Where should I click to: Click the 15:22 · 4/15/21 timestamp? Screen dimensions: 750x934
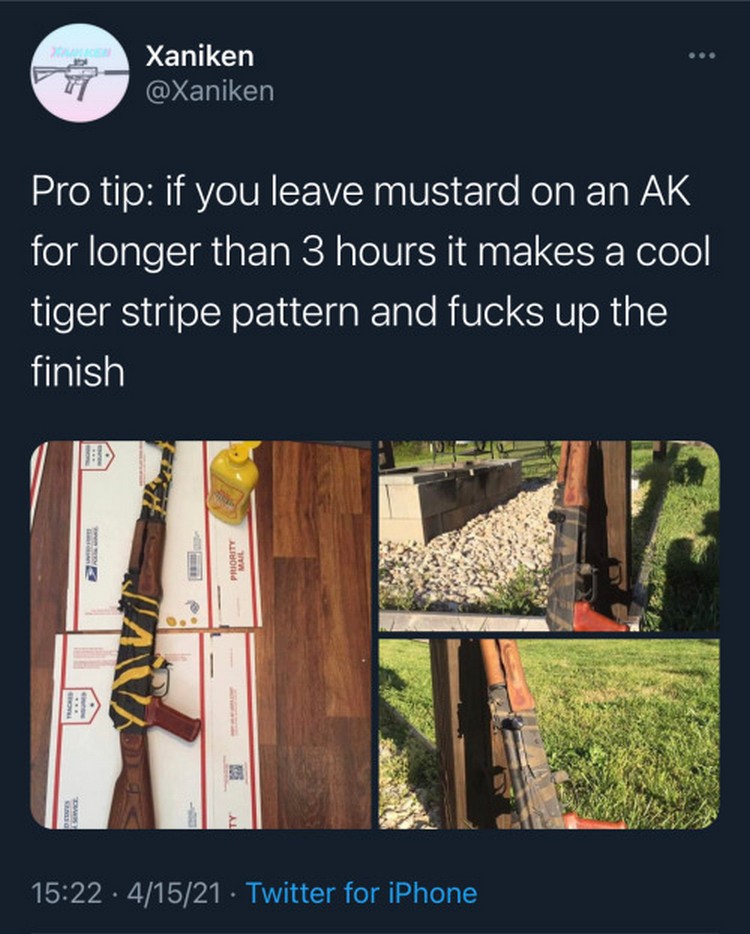(x=126, y=893)
